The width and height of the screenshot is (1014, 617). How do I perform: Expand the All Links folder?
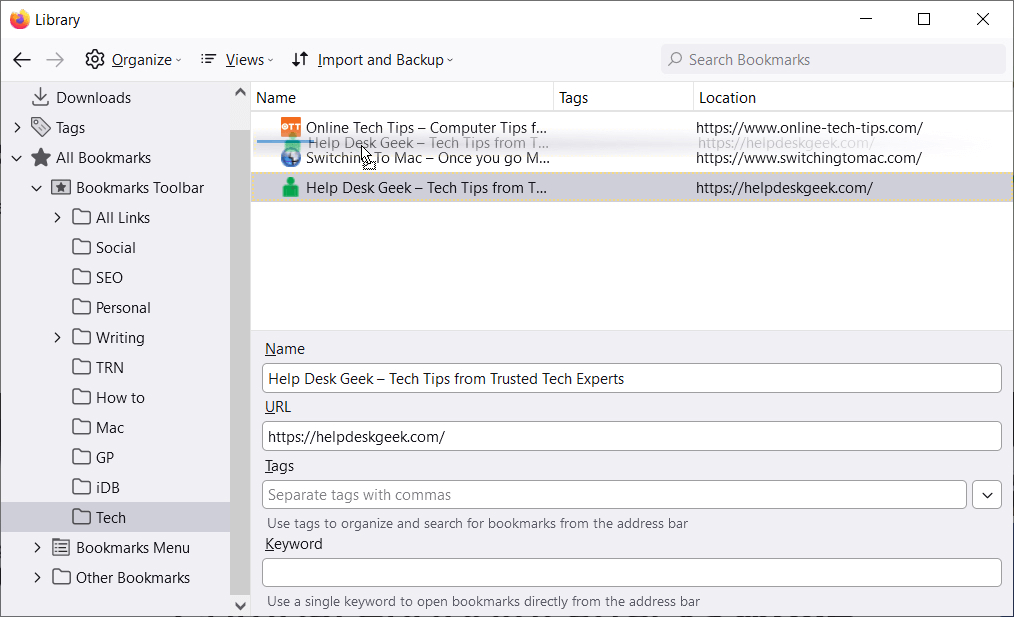(x=57, y=217)
